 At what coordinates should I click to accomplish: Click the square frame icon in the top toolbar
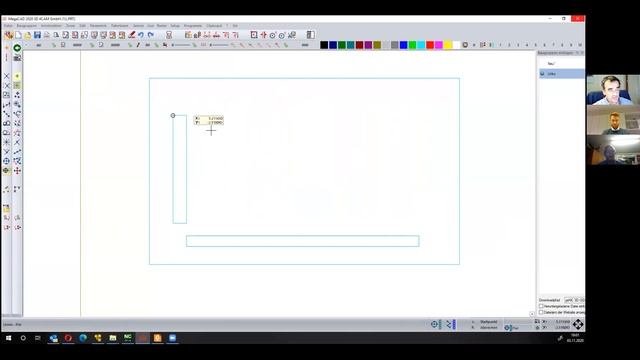254,35
